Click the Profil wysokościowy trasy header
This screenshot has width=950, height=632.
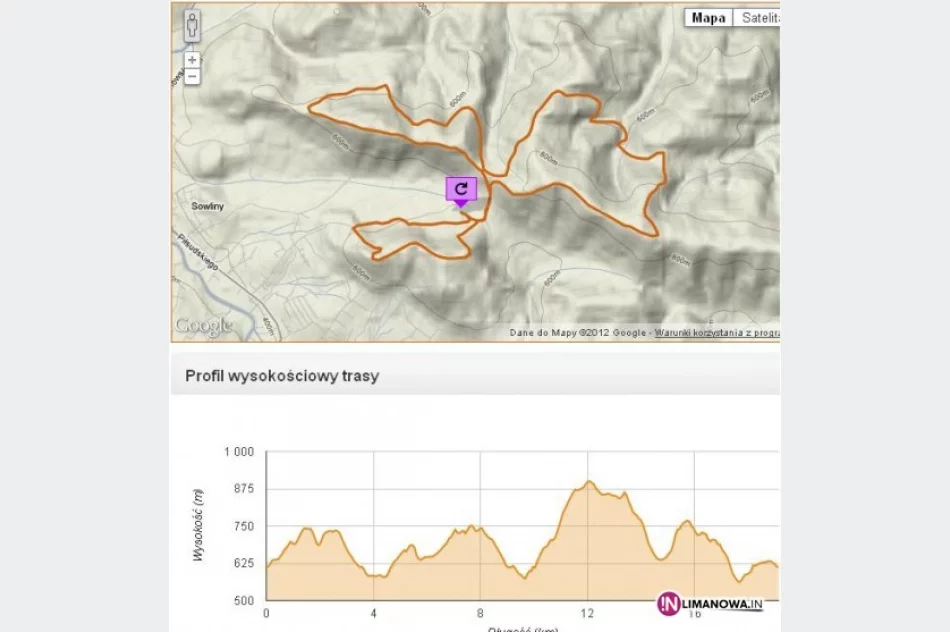click(282, 376)
